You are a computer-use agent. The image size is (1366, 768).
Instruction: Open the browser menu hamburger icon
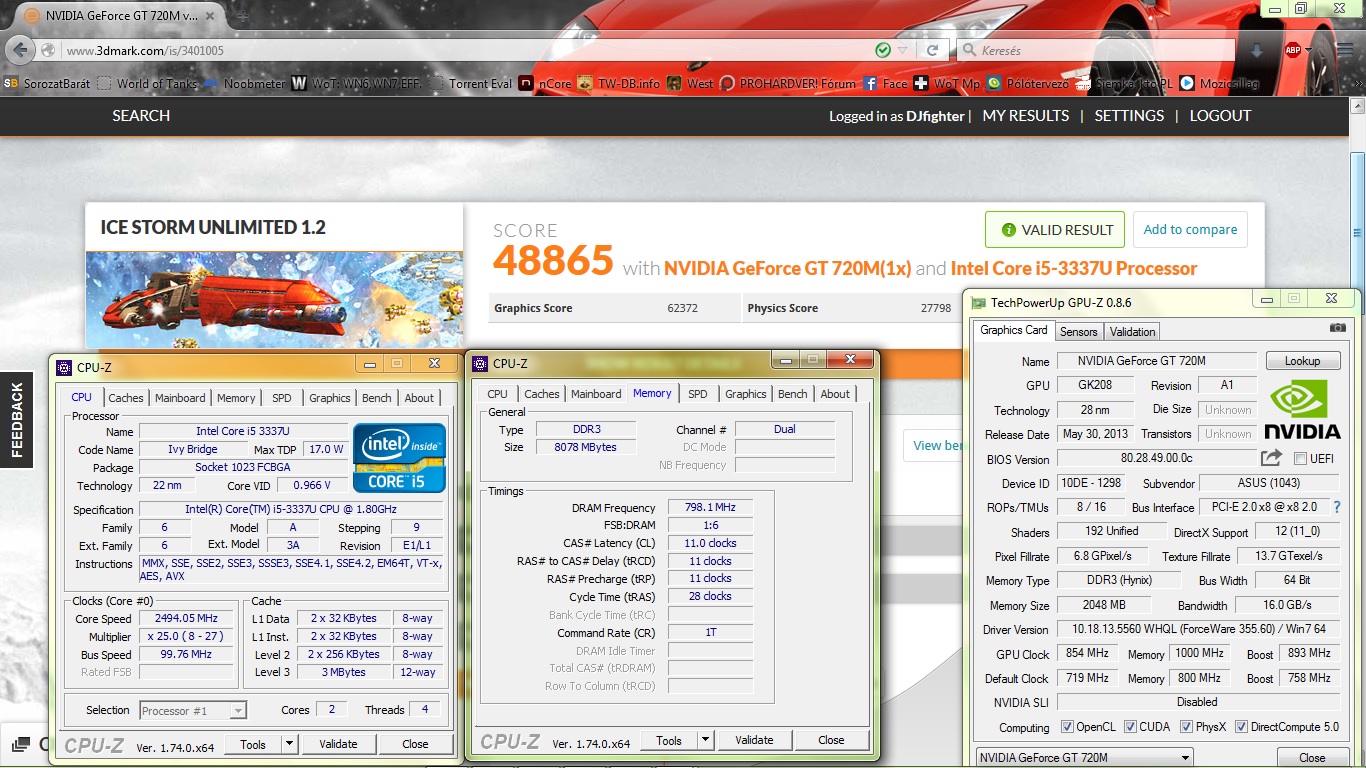[x=1344, y=50]
